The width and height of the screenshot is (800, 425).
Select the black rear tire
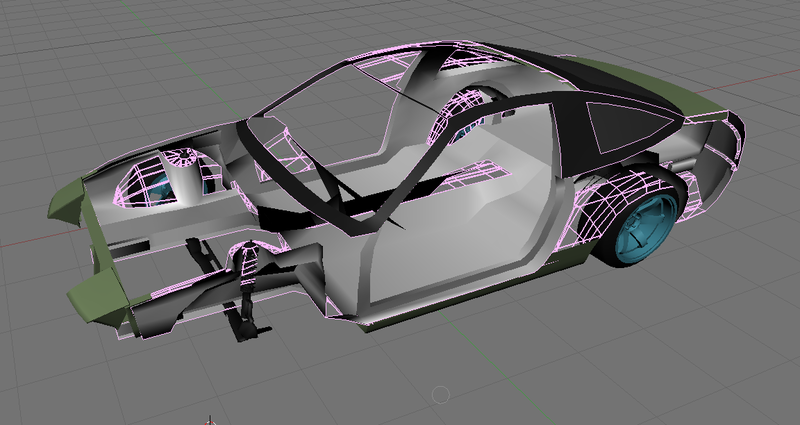click(607, 250)
